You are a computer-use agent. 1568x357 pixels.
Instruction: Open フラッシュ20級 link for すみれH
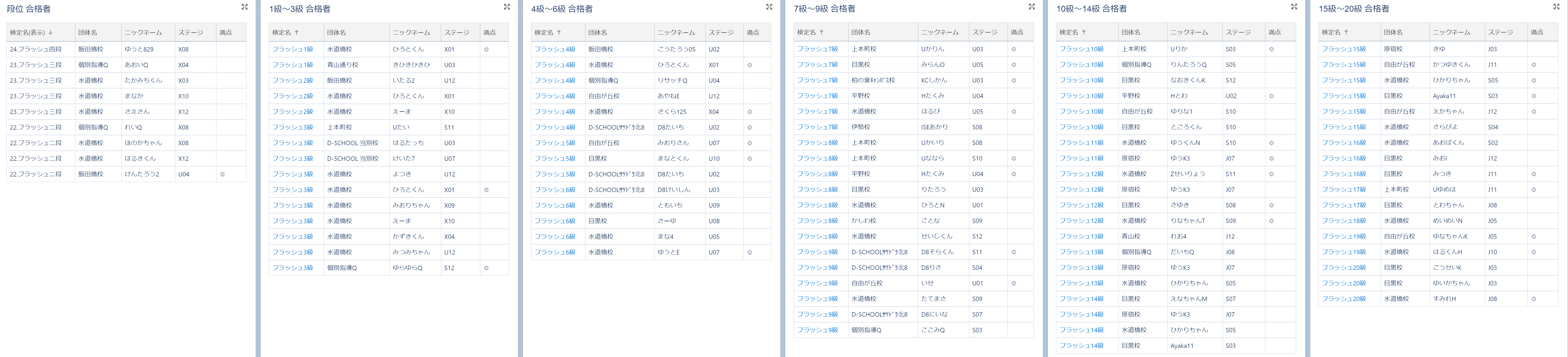[1343, 299]
